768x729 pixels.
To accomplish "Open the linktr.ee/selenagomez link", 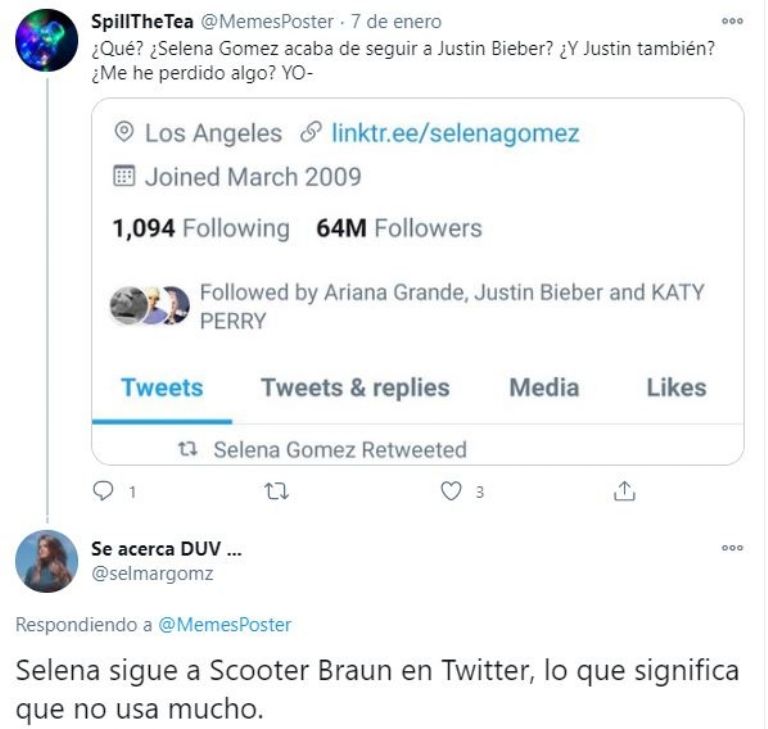I will coord(455,133).
